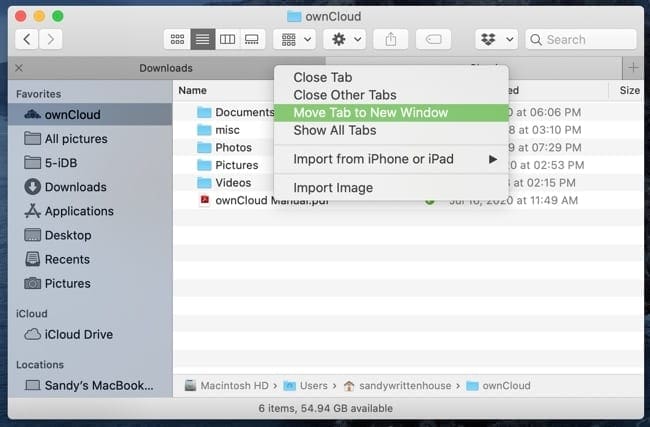Click the Documents folder icon
Image resolution: width=650 pixels, height=427 pixels.
pyautogui.click(x=204, y=112)
